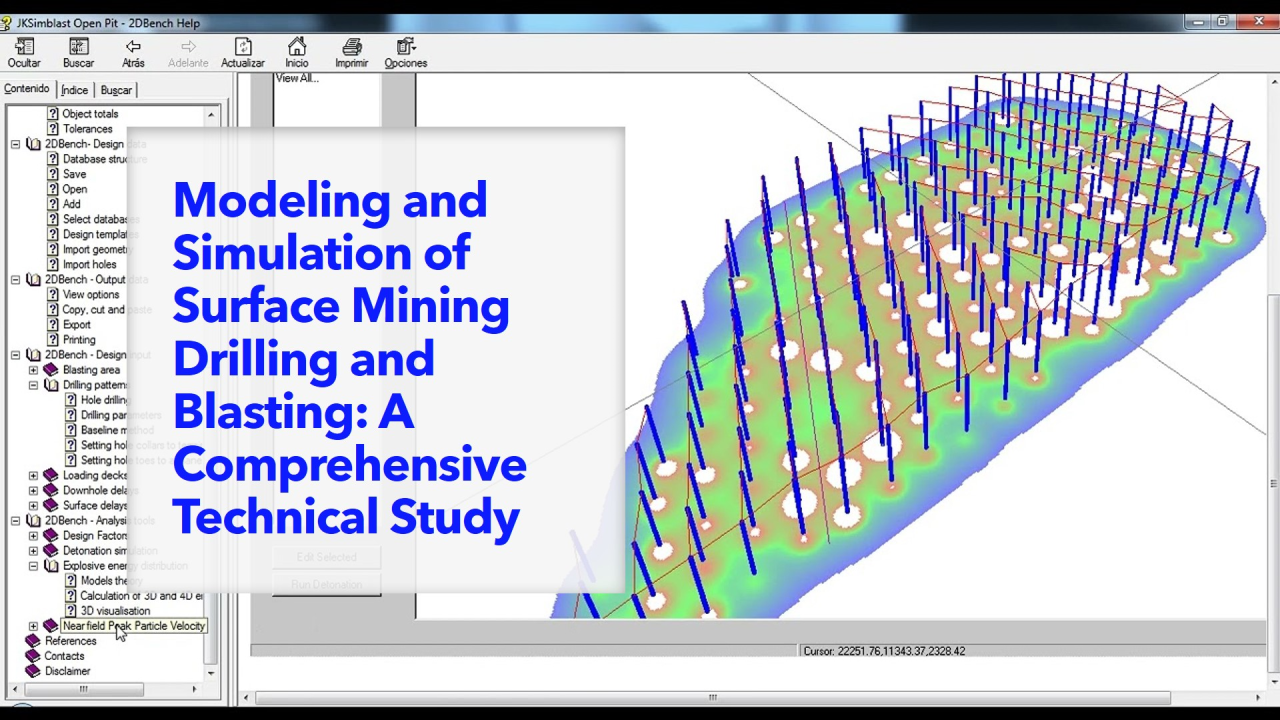Click the closed book icon for Blasting area

click(x=51, y=370)
